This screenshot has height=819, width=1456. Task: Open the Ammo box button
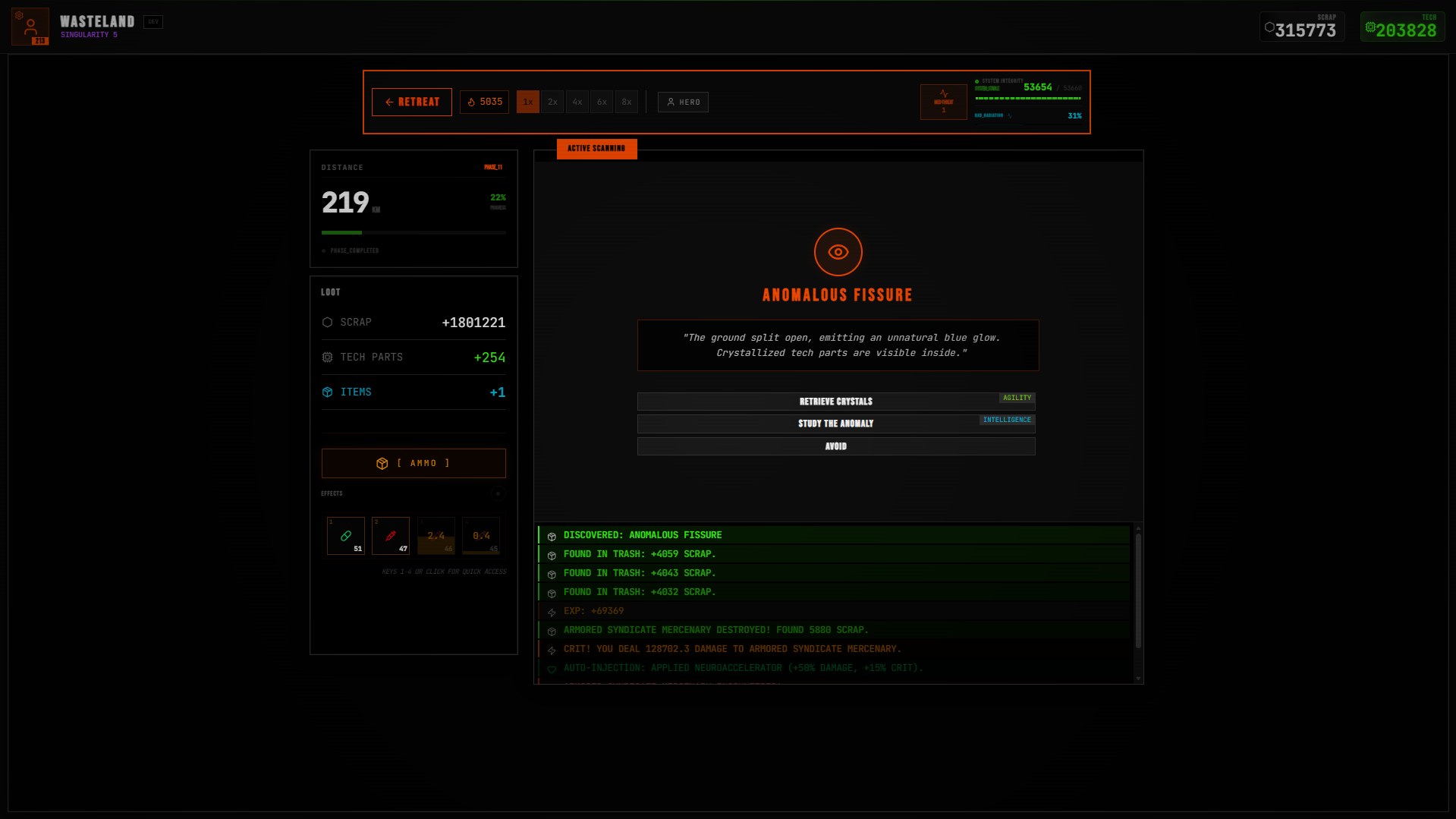point(414,463)
